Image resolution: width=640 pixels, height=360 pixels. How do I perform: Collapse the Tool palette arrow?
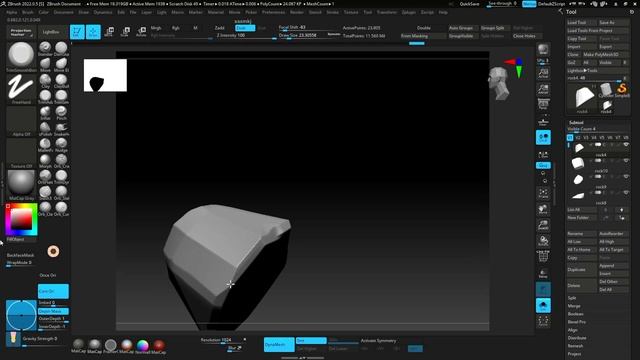pyautogui.click(x=560, y=12)
